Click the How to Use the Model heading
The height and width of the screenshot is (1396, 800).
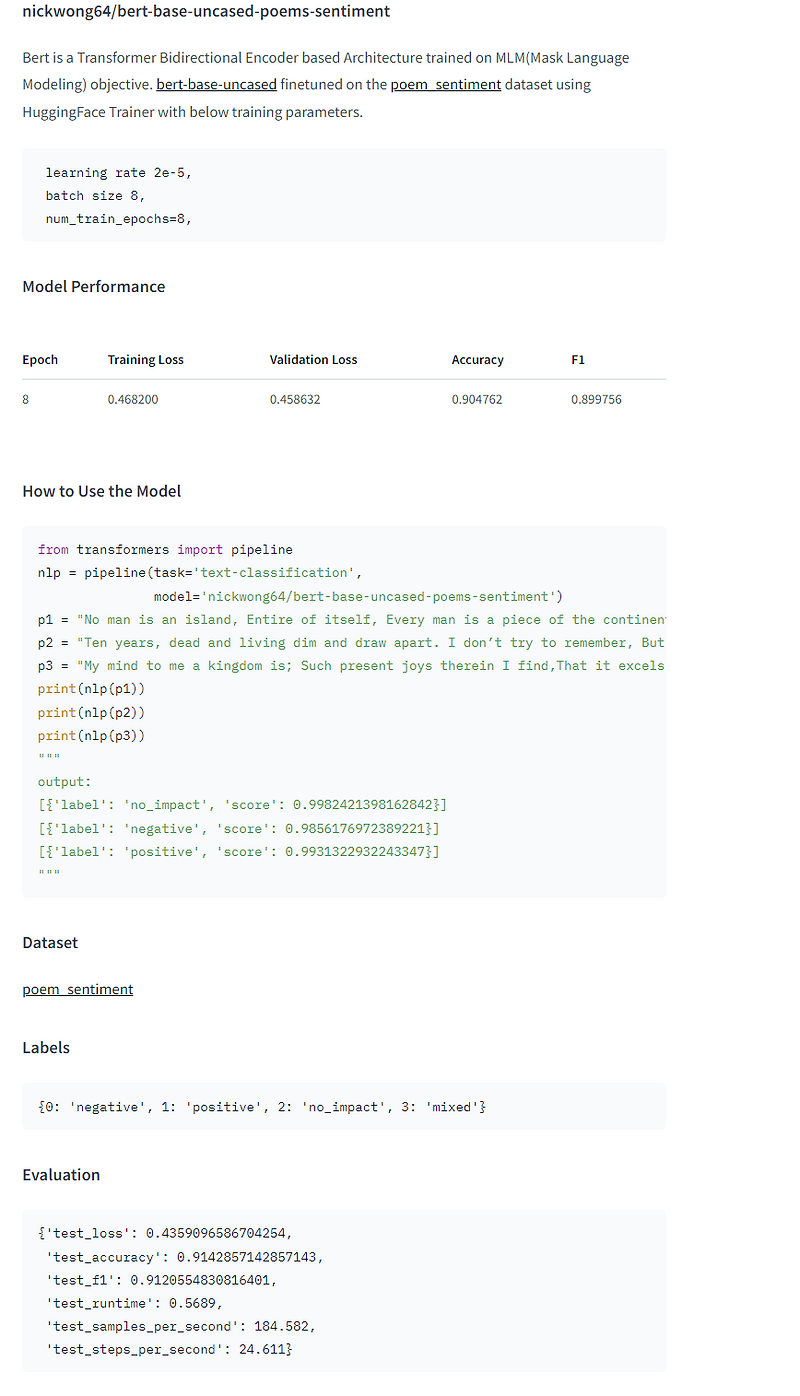(x=102, y=491)
